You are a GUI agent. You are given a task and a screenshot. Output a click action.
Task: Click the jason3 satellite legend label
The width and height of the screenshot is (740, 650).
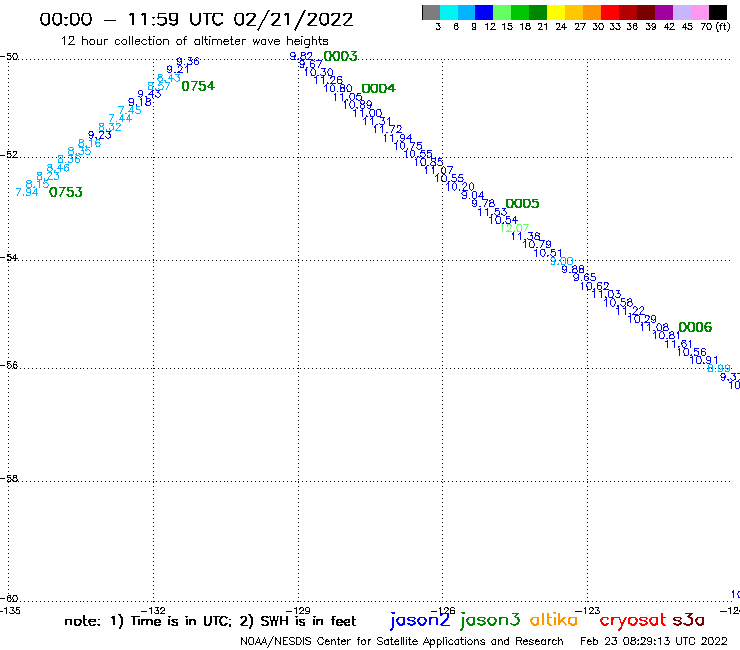coord(490,620)
